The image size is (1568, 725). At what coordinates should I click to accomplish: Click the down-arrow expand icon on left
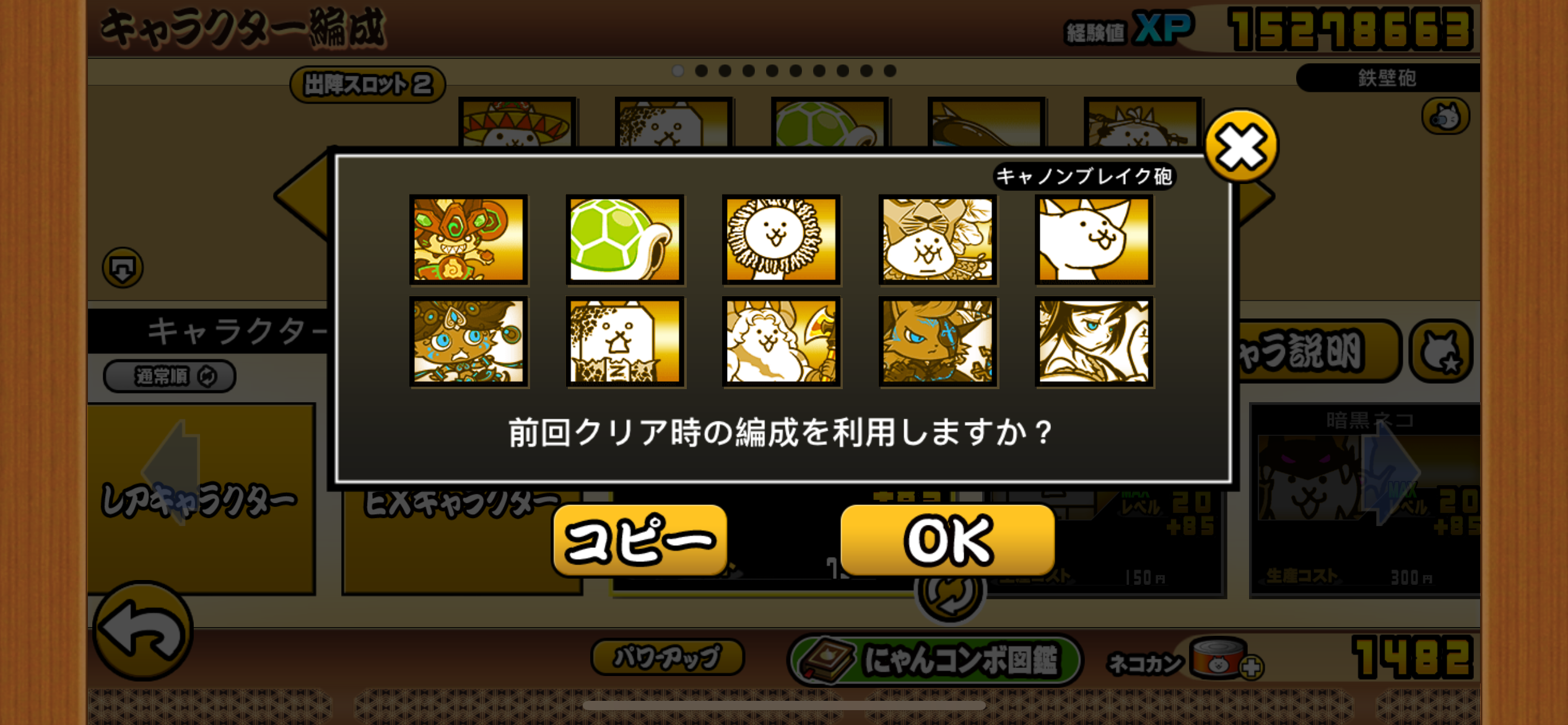pos(123,268)
